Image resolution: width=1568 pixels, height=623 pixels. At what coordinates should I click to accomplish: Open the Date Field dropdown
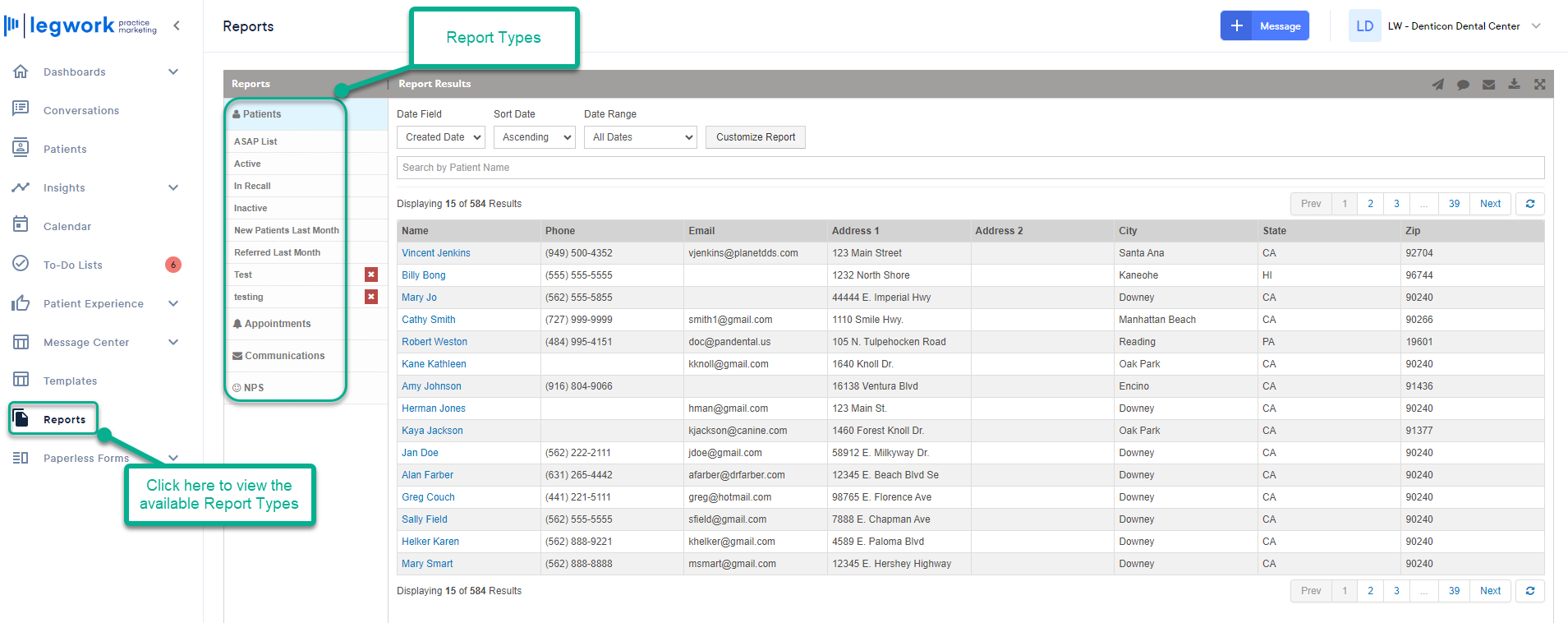click(x=441, y=137)
